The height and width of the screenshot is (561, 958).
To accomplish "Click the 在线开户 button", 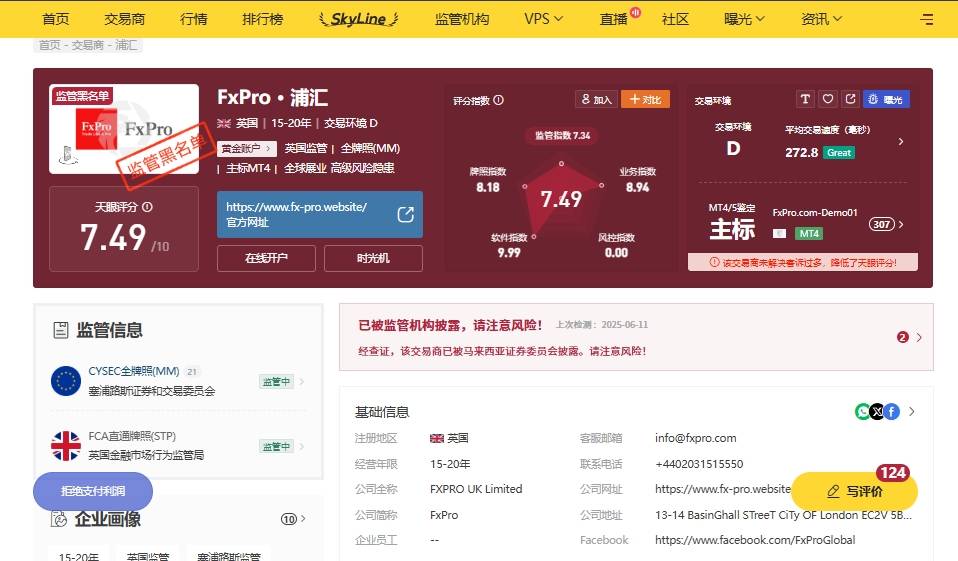I will pyautogui.click(x=266, y=258).
